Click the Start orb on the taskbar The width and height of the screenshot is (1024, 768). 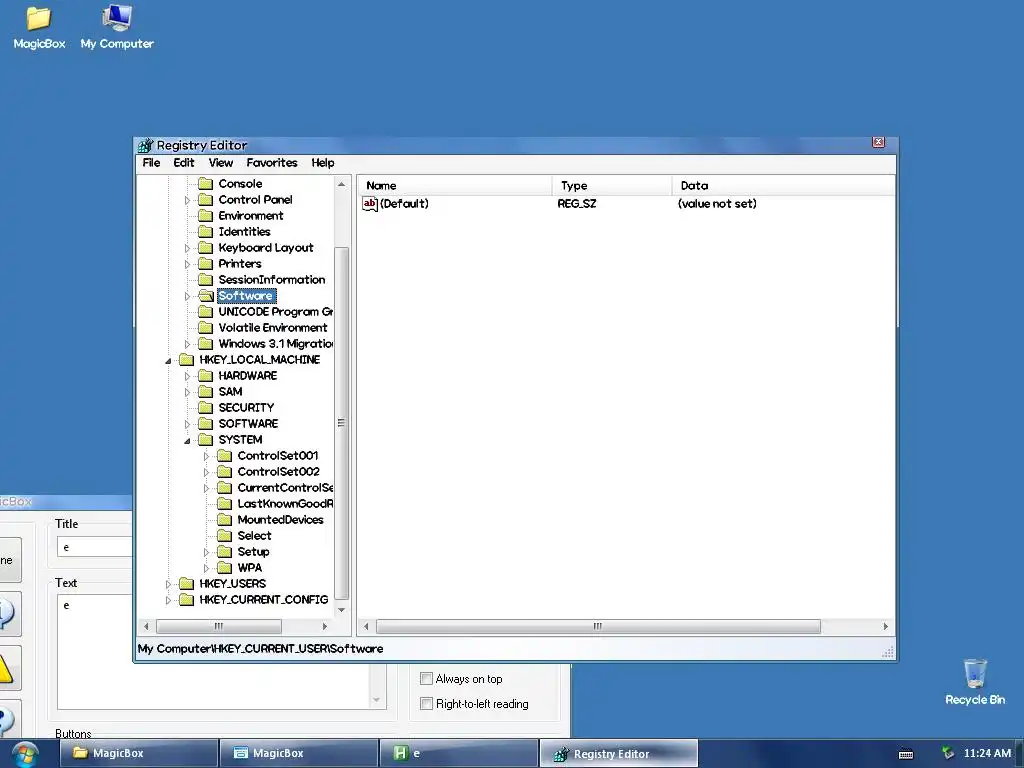pos(24,754)
